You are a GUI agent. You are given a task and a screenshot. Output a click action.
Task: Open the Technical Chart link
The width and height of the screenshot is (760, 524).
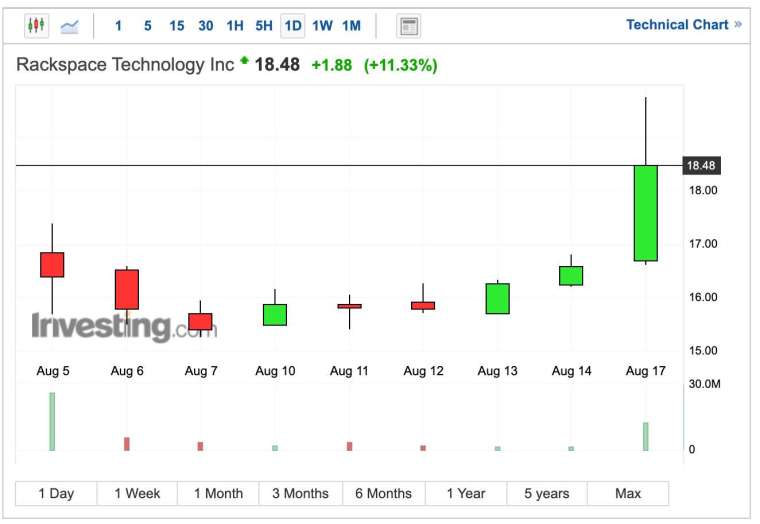pyautogui.click(x=683, y=25)
